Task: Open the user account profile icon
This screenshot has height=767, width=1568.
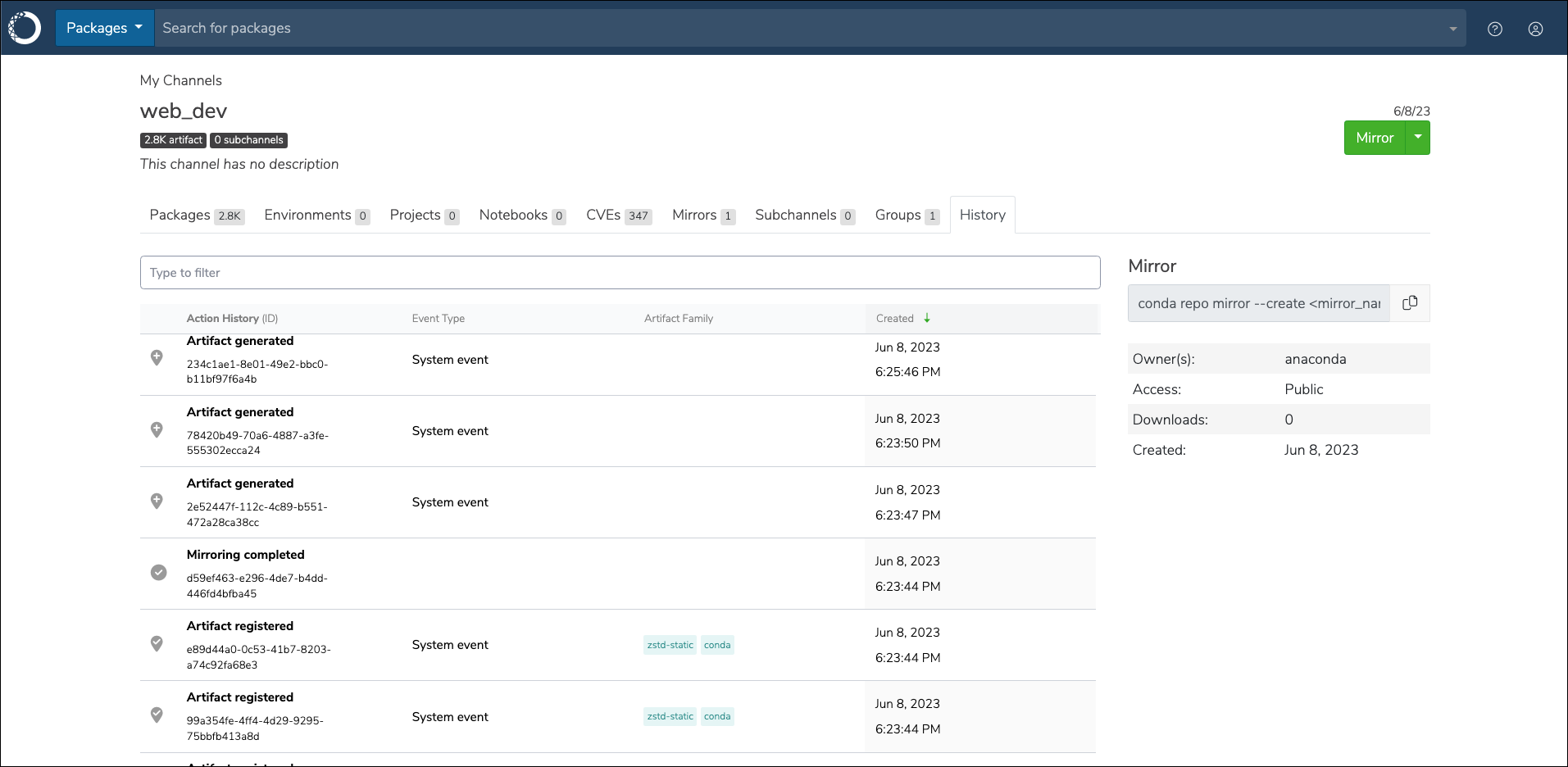Action: click(x=1536, y=29)
